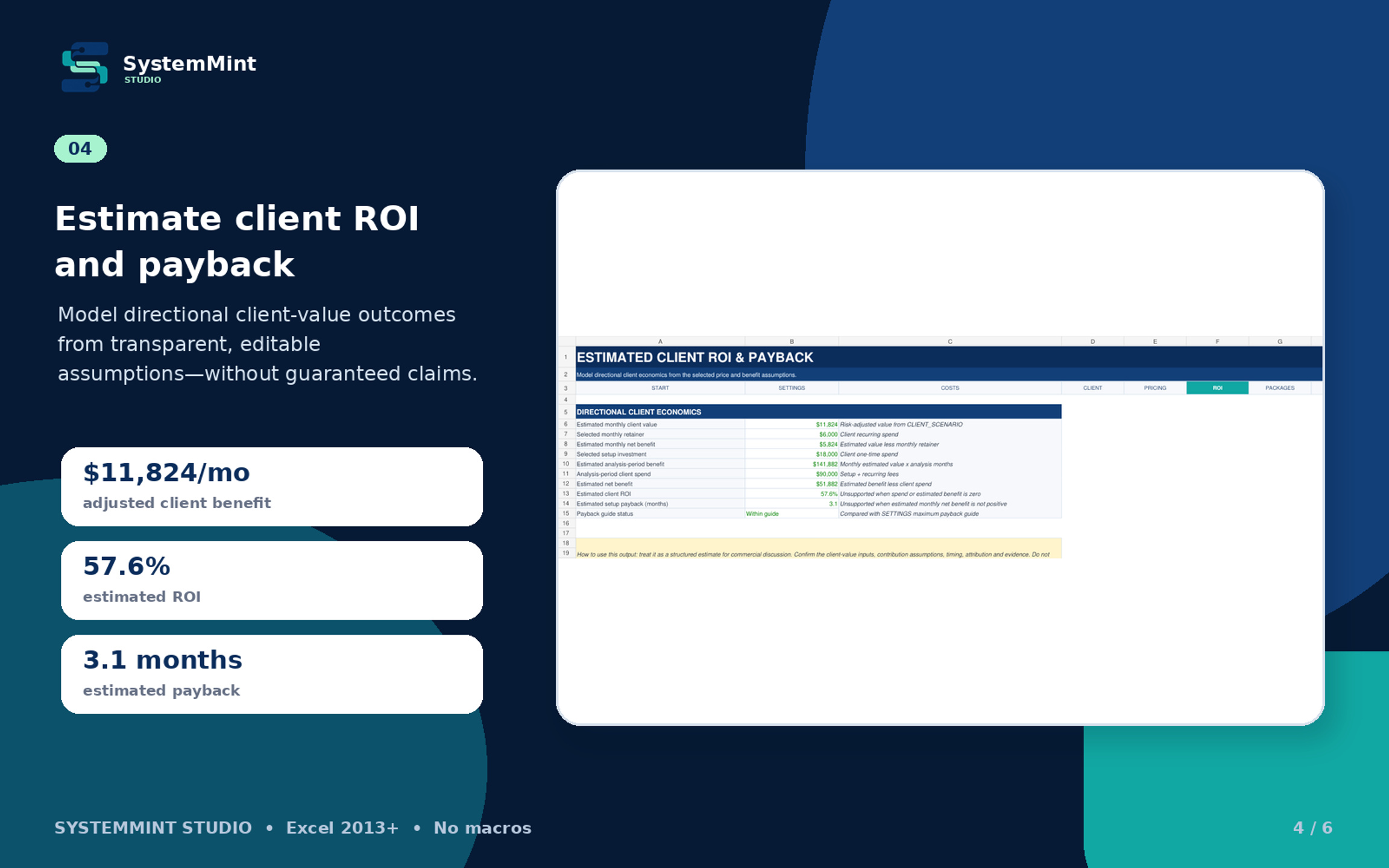The width and height of the screenshot is (1389, 868).
Task: Select the $5,824 net benefit cell
Action: (792, 444)
